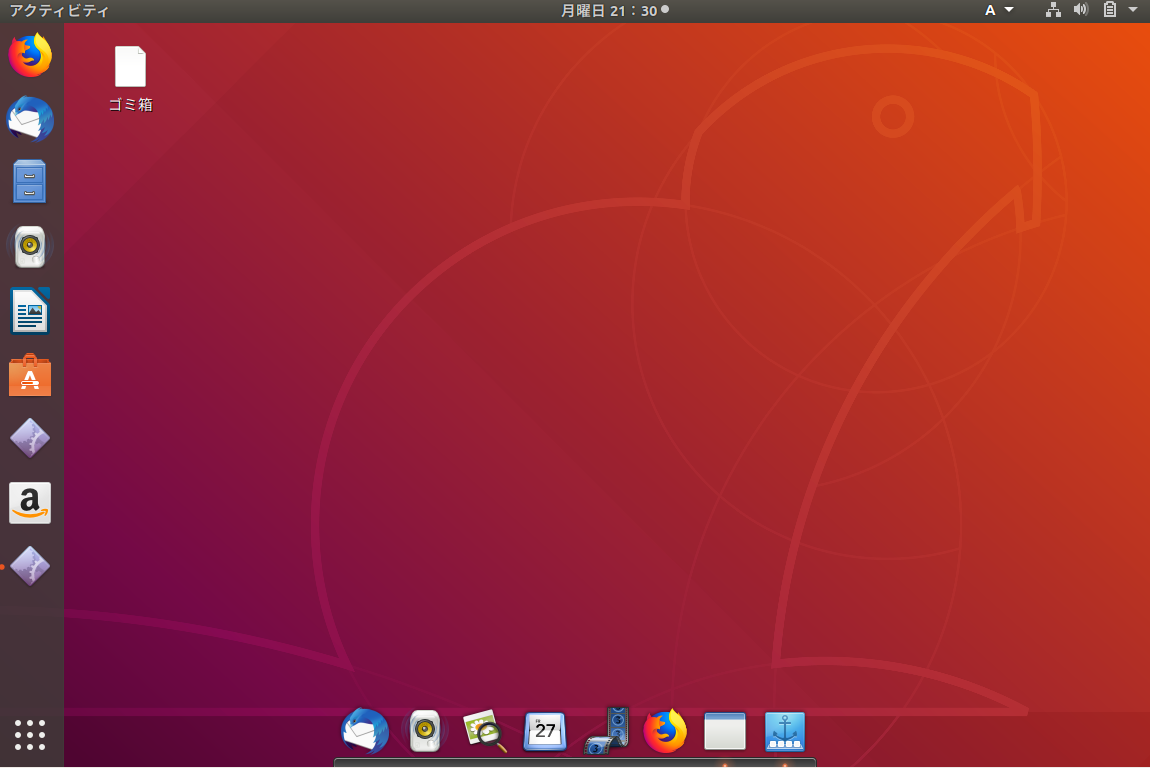Open Thunderbird mail in the left sidebar

point(30,120)
